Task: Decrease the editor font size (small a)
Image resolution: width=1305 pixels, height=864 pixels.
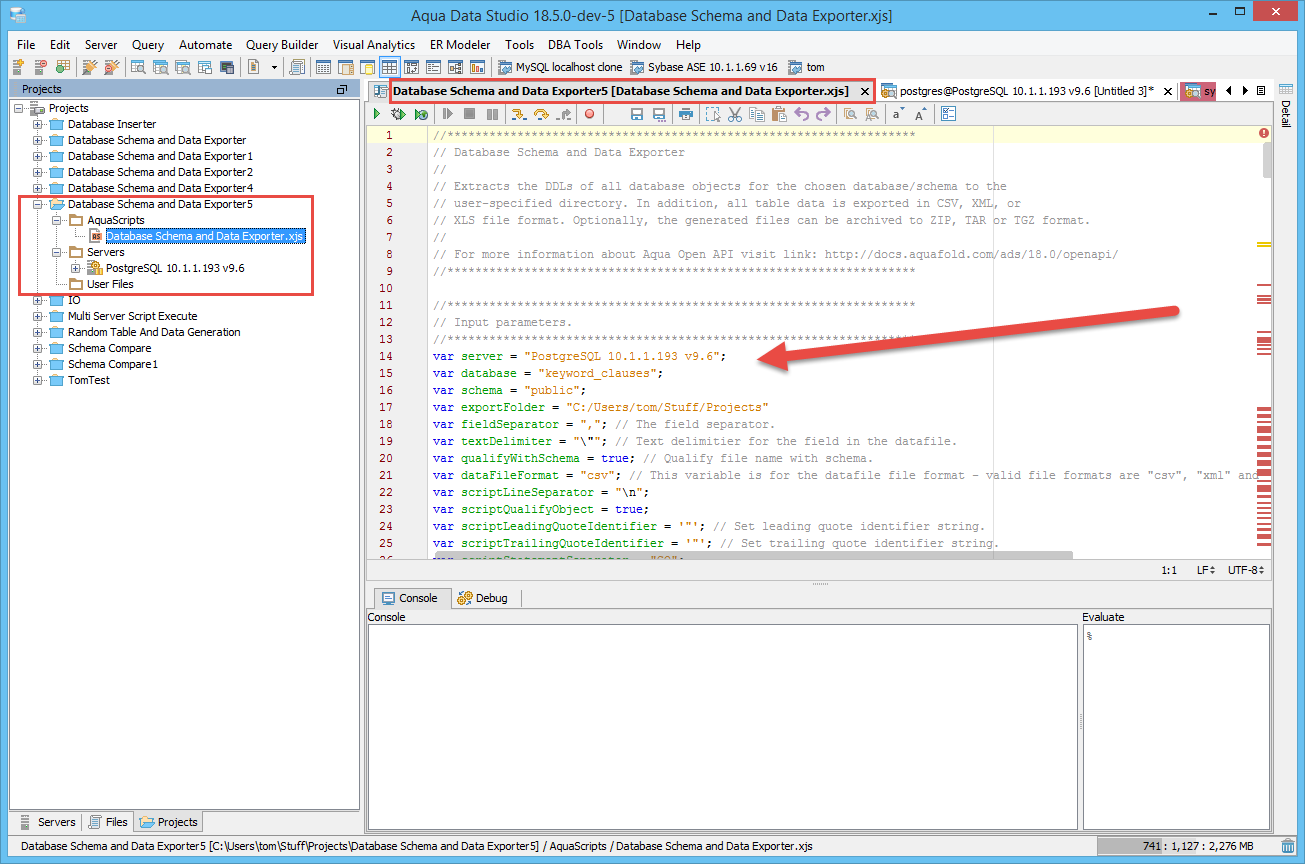Action: (x=898, y=114)
